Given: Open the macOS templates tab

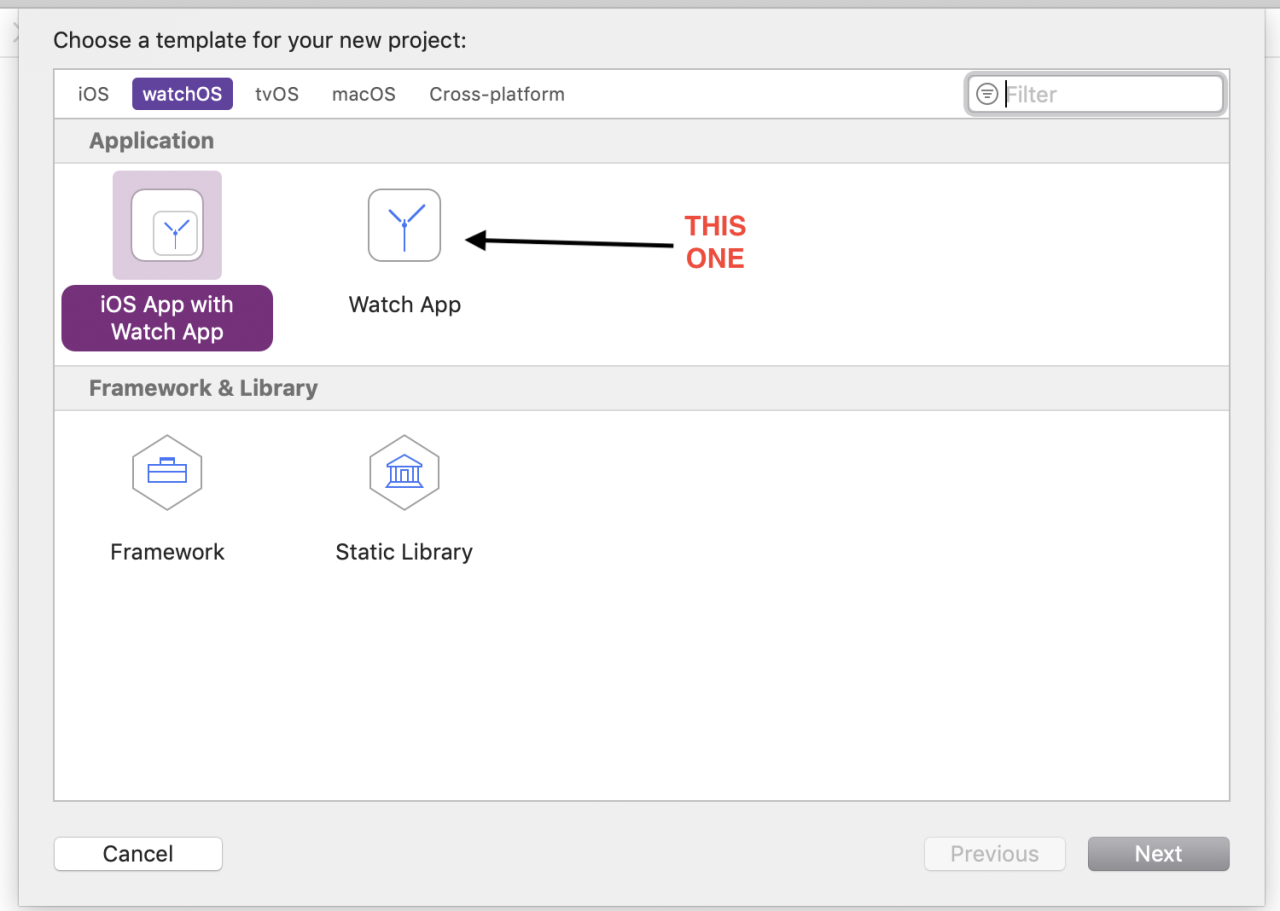Looking at the screenshot, I should 364,94.
